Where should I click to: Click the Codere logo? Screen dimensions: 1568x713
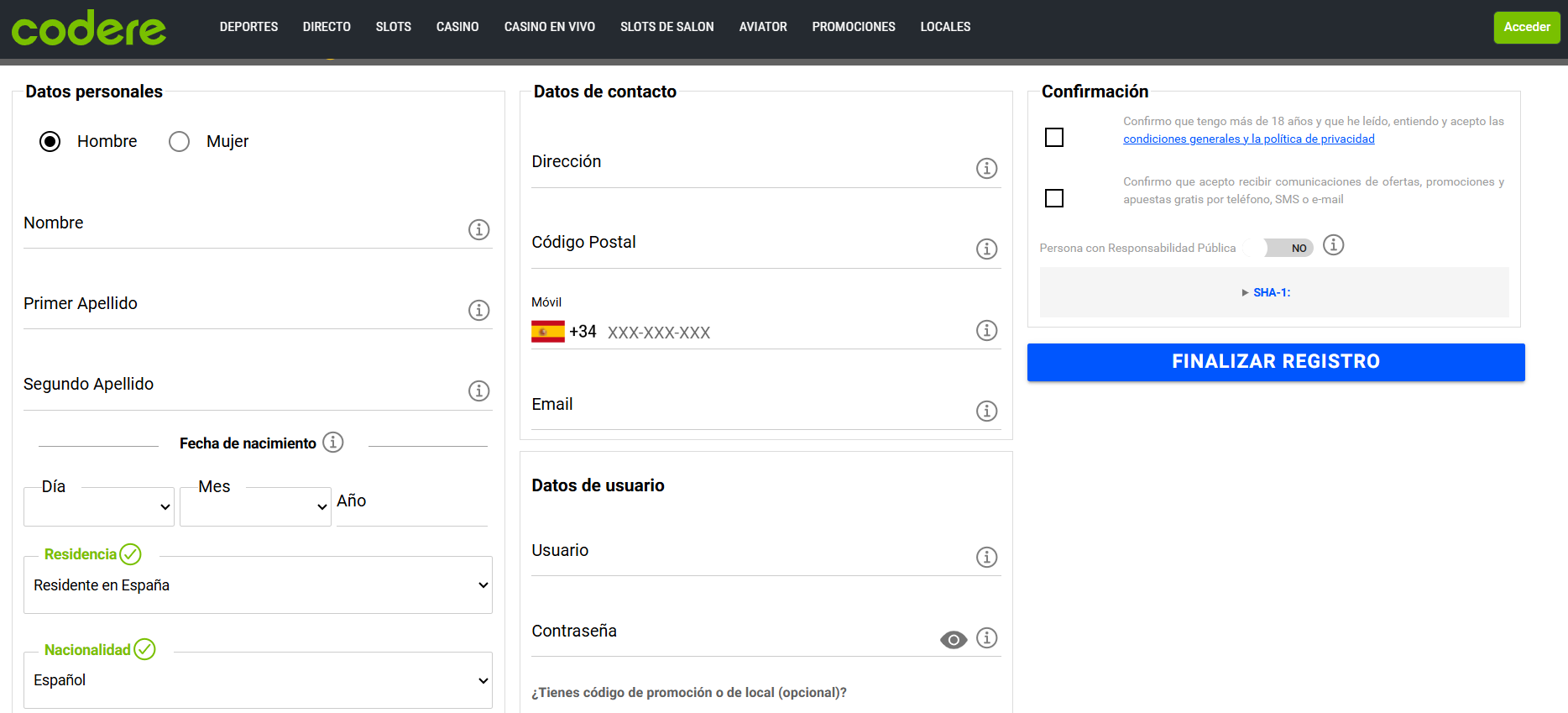click(x=89, y=28)
